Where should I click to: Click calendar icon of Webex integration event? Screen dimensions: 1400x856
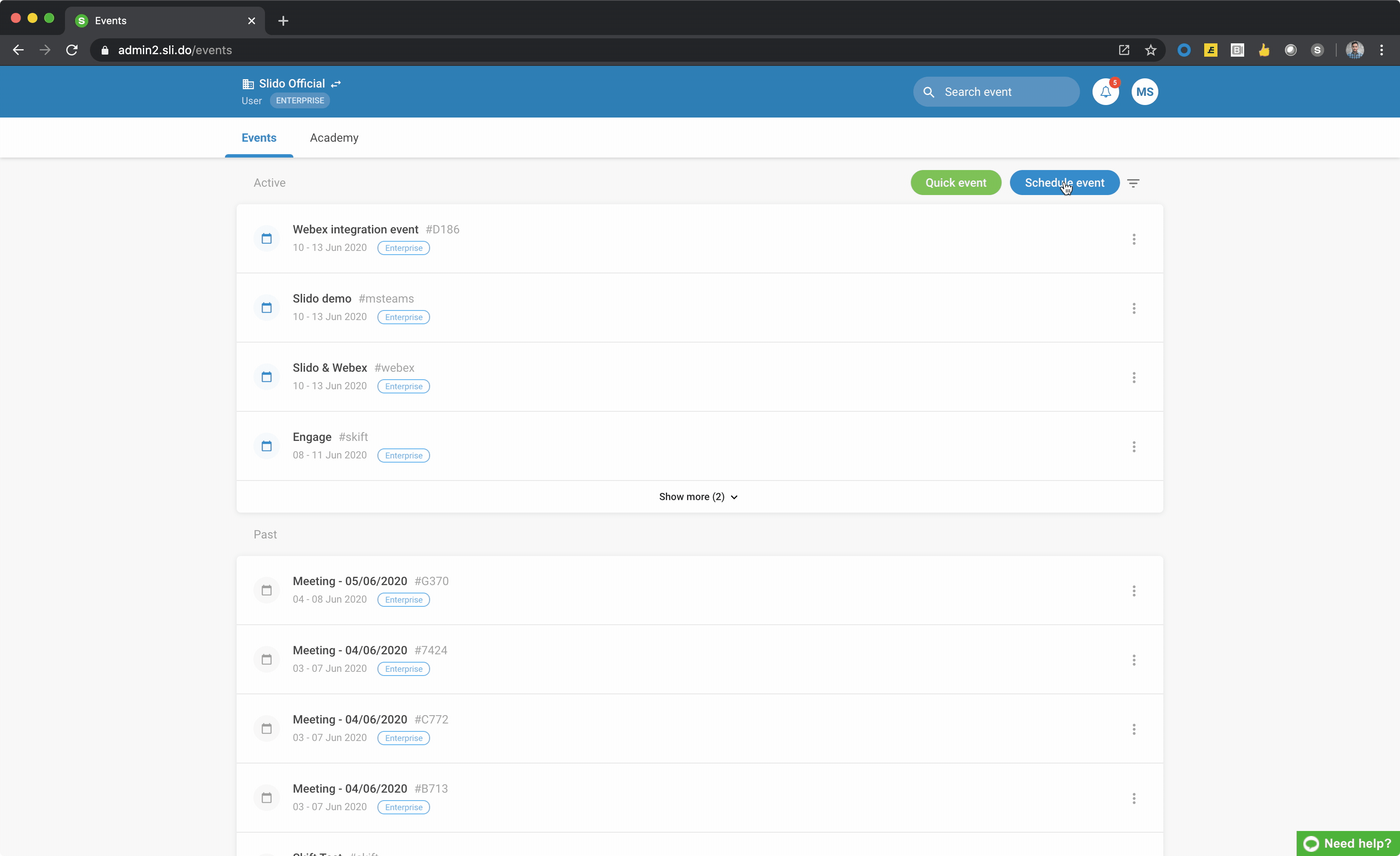pos(267,238)
